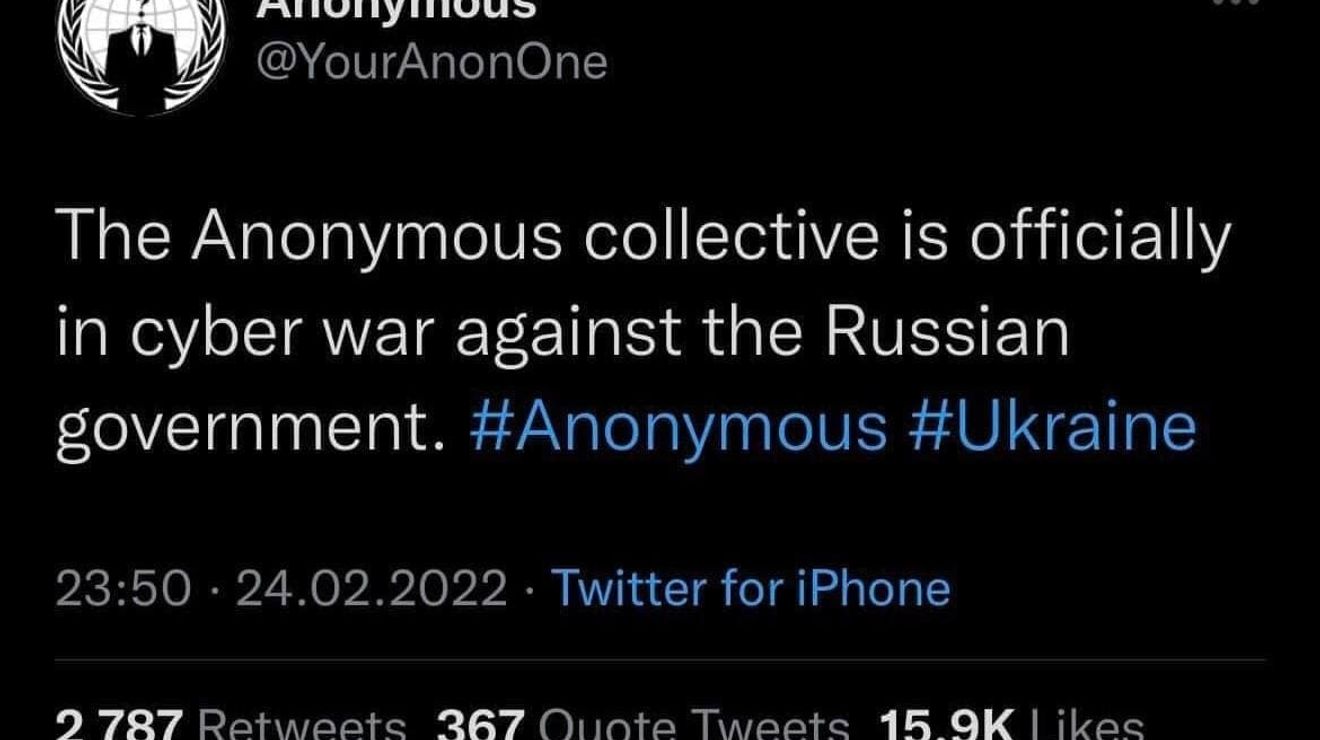This screenshot has height=740, width=1320.
Task: Open the Twitter for iPhone source link
Action: coord(750,588)
